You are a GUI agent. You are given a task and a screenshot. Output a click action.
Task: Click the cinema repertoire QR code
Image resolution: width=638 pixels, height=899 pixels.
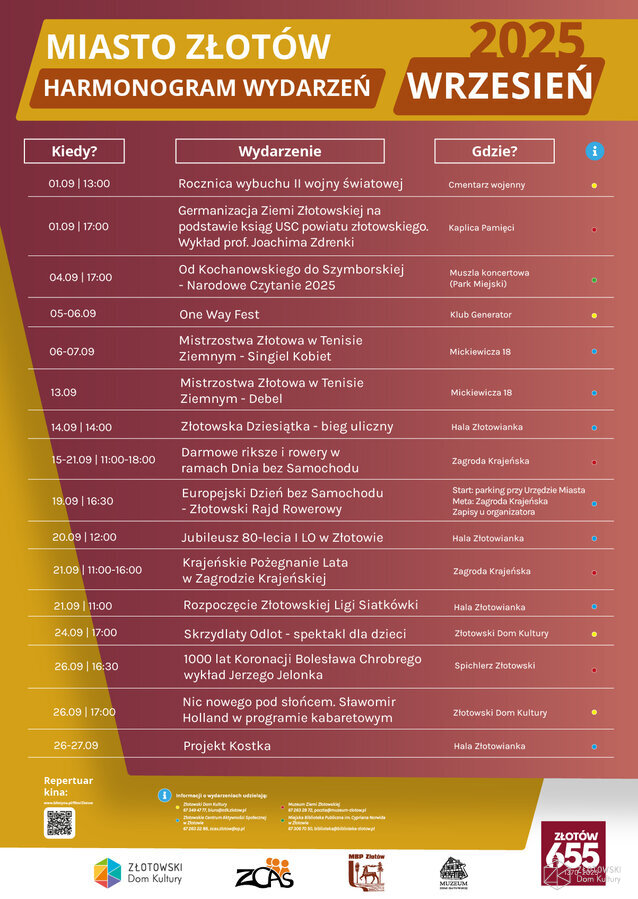pyautogui.click(x=59, y=822)
